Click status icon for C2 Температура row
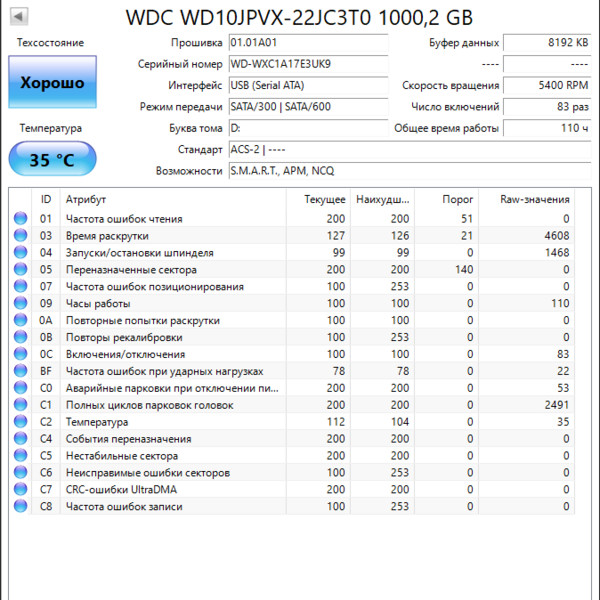 (x=20, y=421)
